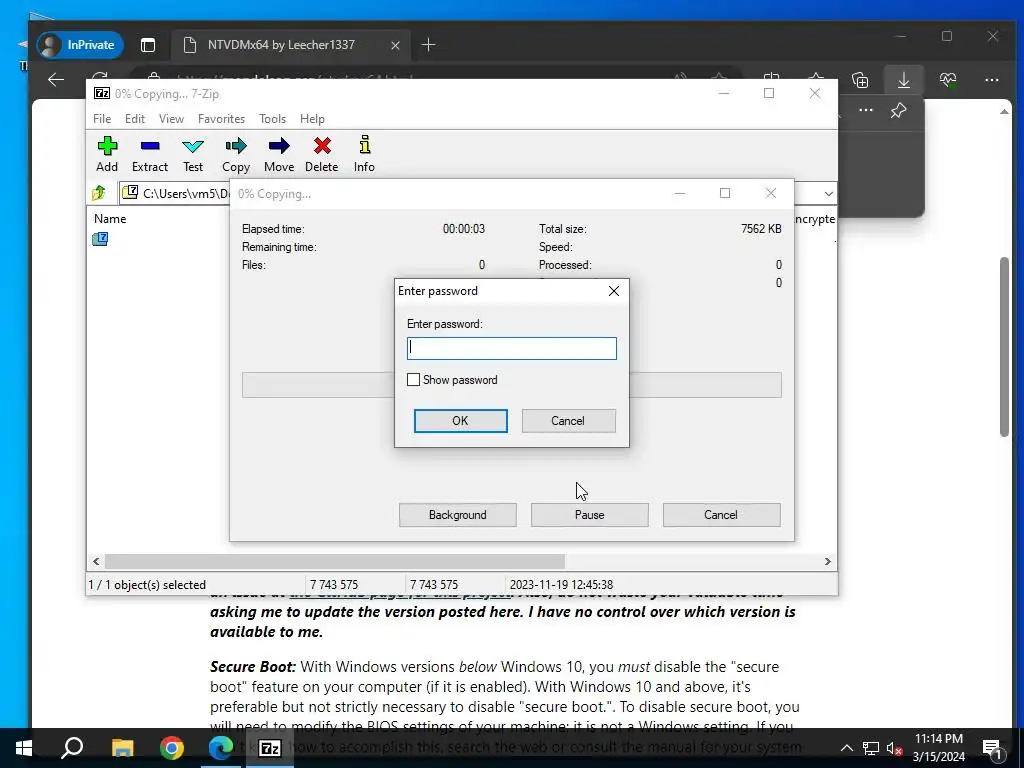
Task: Launch Chrome from taskbar
Action: coord(172,748)
